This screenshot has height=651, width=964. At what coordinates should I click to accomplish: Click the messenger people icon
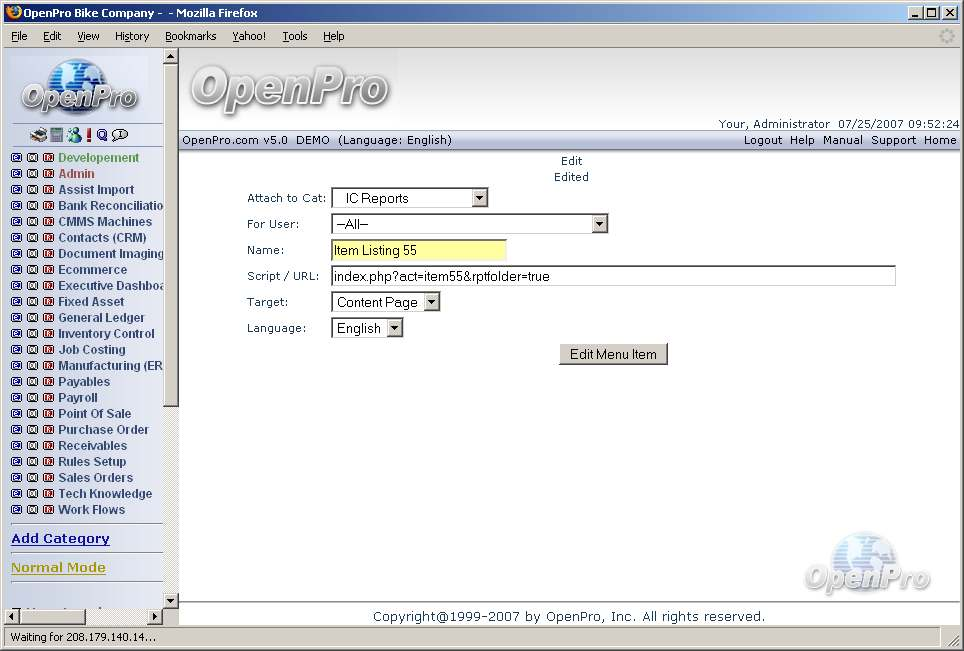74,135
